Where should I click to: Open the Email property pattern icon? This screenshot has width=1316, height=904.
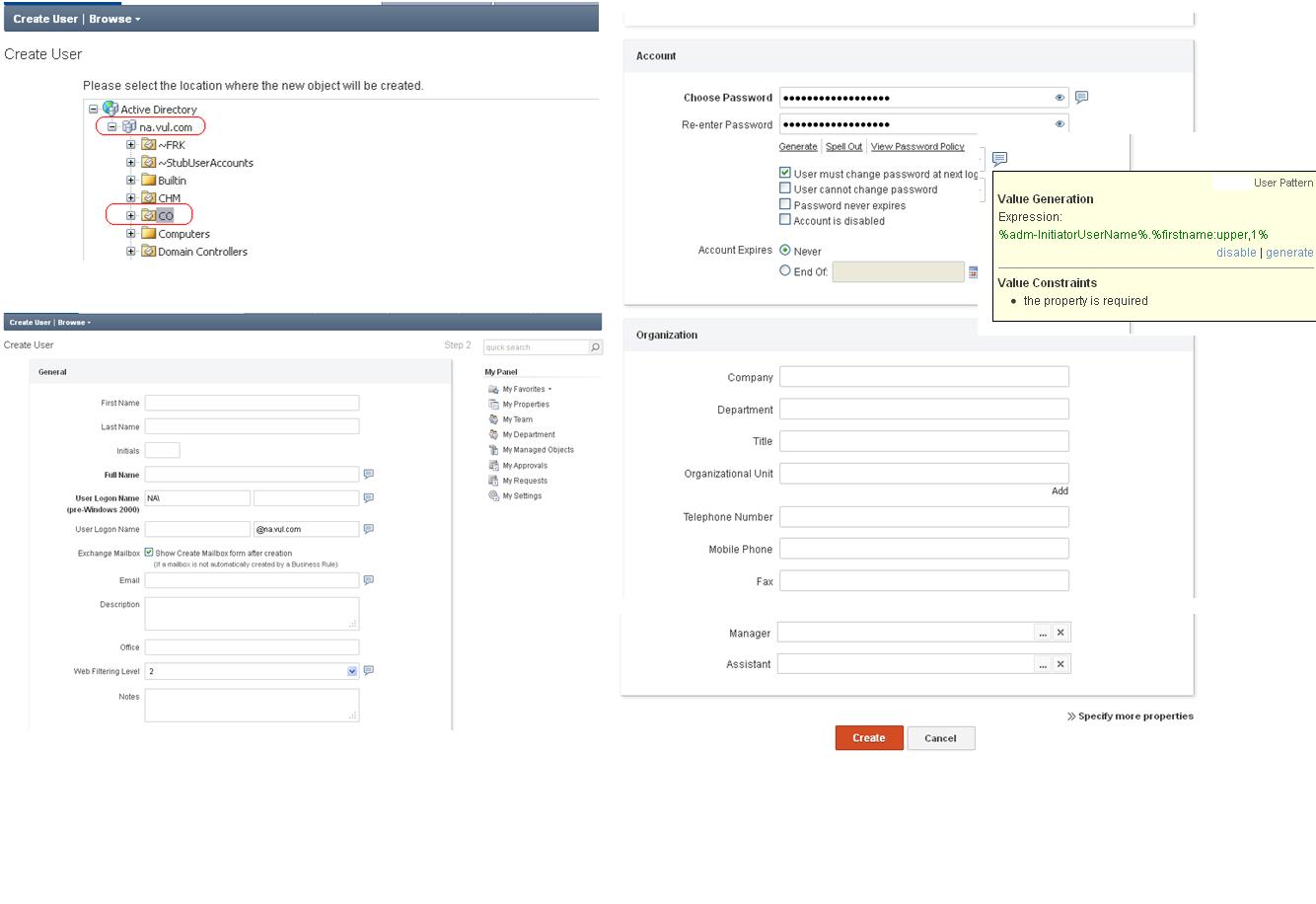[369, 580]
